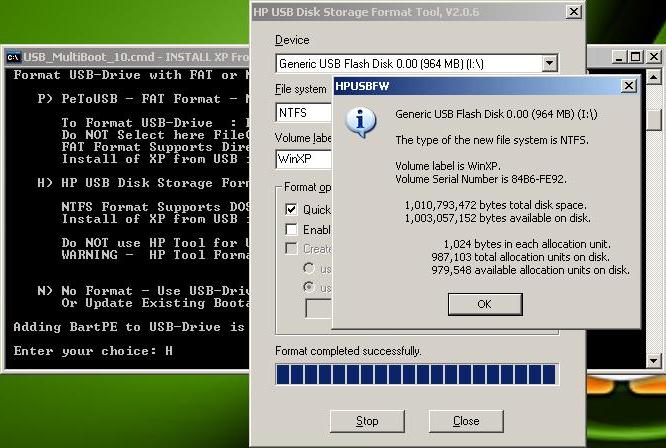Click the WinXP volume label field
Viewport: 666px width, 448px height.
(304, 159)
